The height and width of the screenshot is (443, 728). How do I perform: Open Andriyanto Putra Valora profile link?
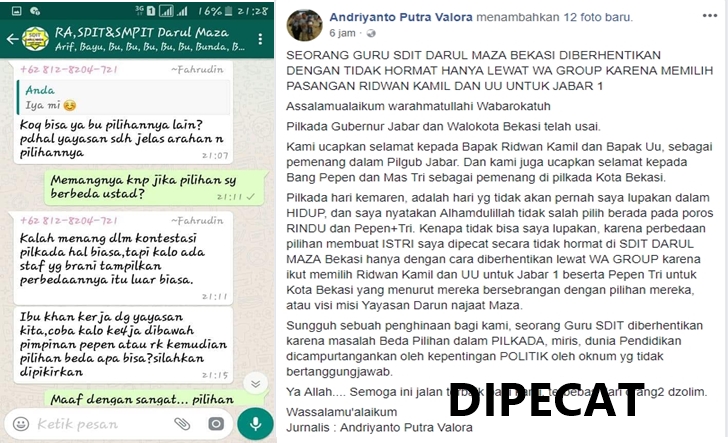click(x=401, y=17)
